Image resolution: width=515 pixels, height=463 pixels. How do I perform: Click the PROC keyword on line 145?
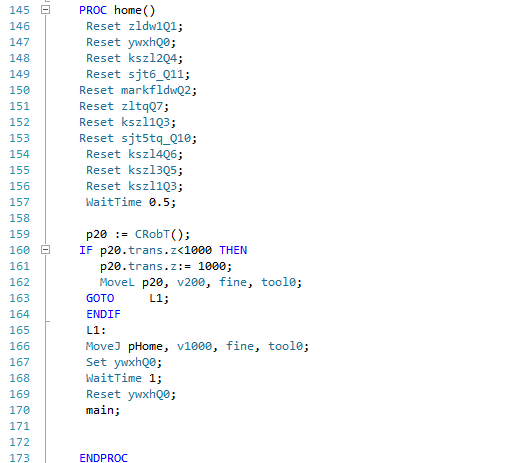click(x=93, y=10)
